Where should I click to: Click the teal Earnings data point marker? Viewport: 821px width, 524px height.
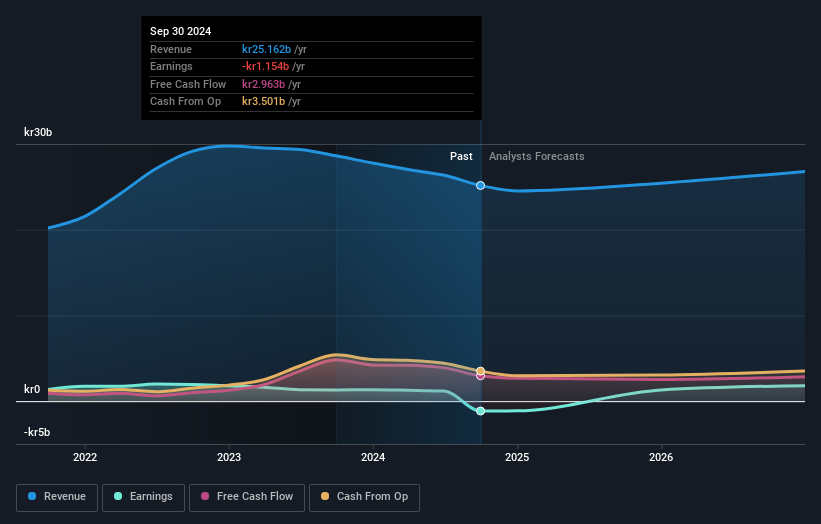point(480,411)
